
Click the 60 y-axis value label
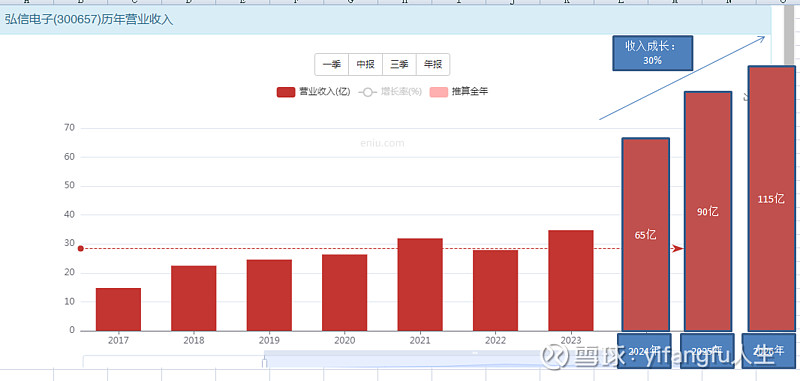pyautogui.click(x=69, y=157)
